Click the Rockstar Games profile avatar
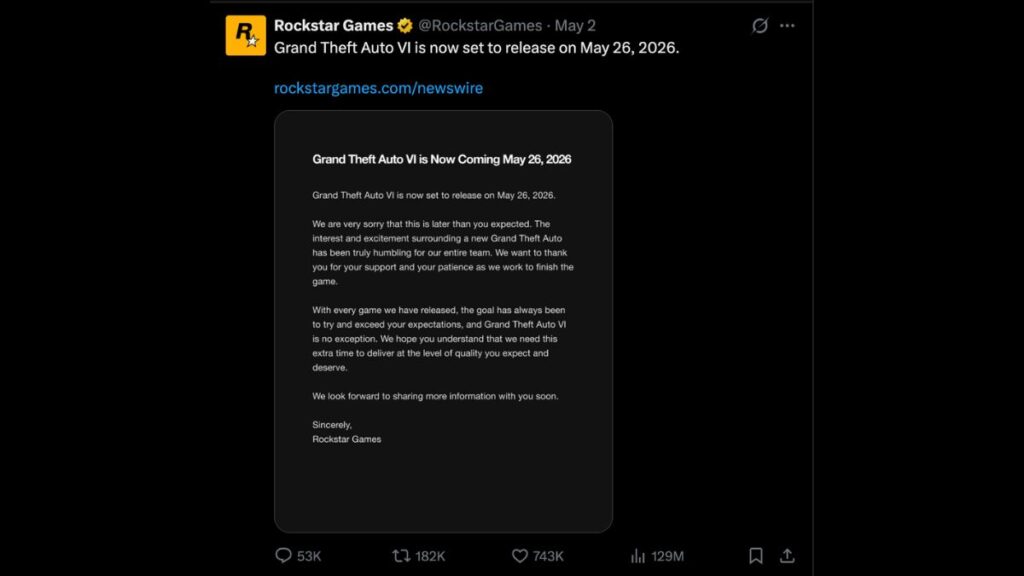This screenshot has width=1024, height=576. [x=245, y=35]
